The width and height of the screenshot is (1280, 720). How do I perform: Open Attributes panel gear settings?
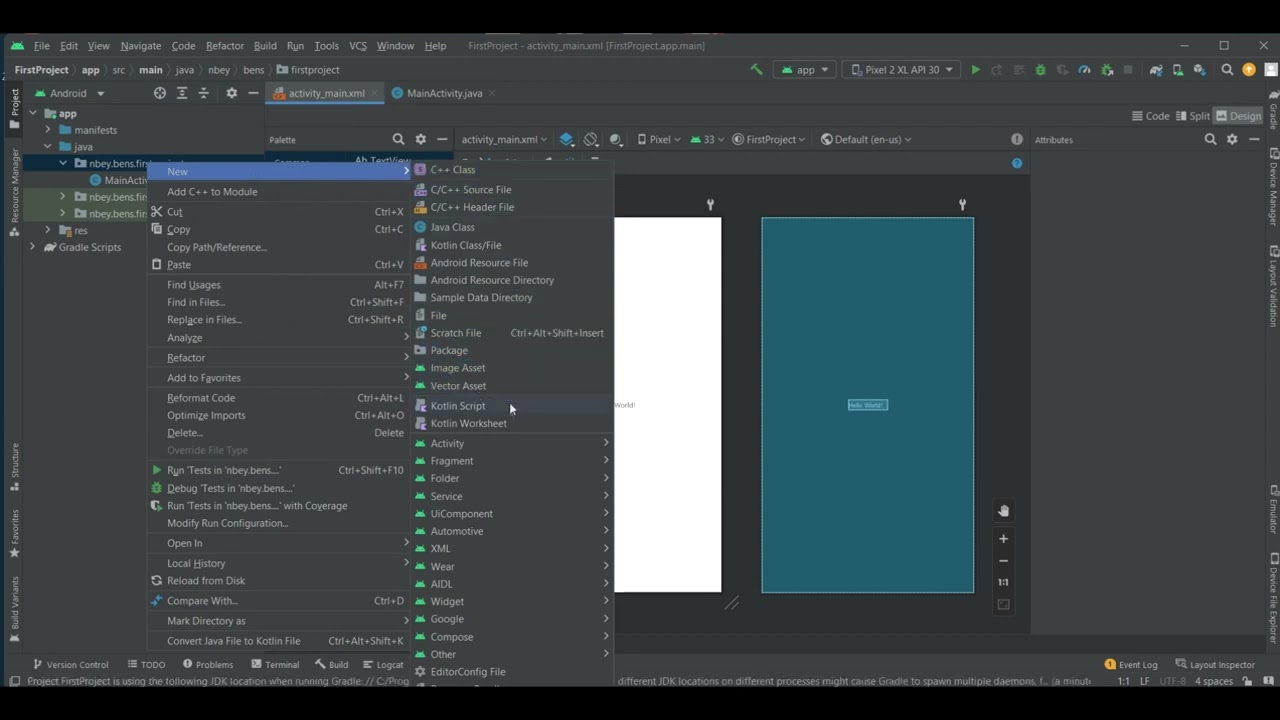[1232, 140]
